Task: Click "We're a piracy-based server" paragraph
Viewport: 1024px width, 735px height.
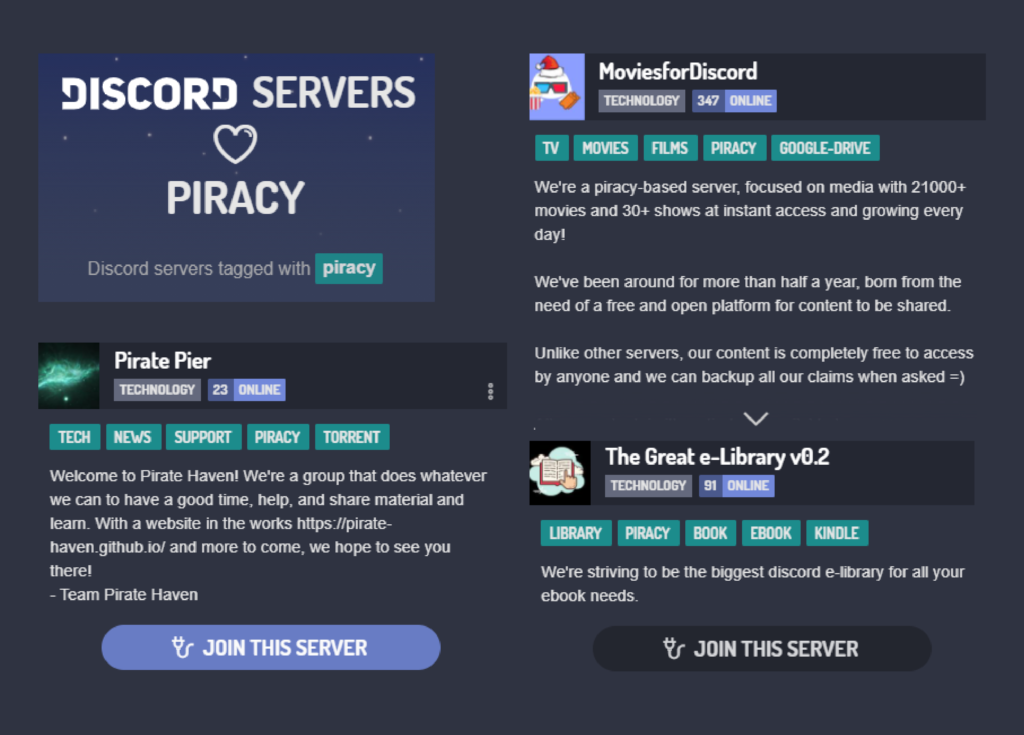Action: coord(750,211)
